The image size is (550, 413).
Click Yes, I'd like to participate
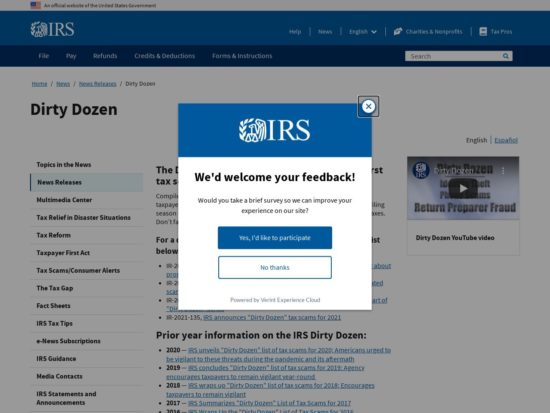275,238
